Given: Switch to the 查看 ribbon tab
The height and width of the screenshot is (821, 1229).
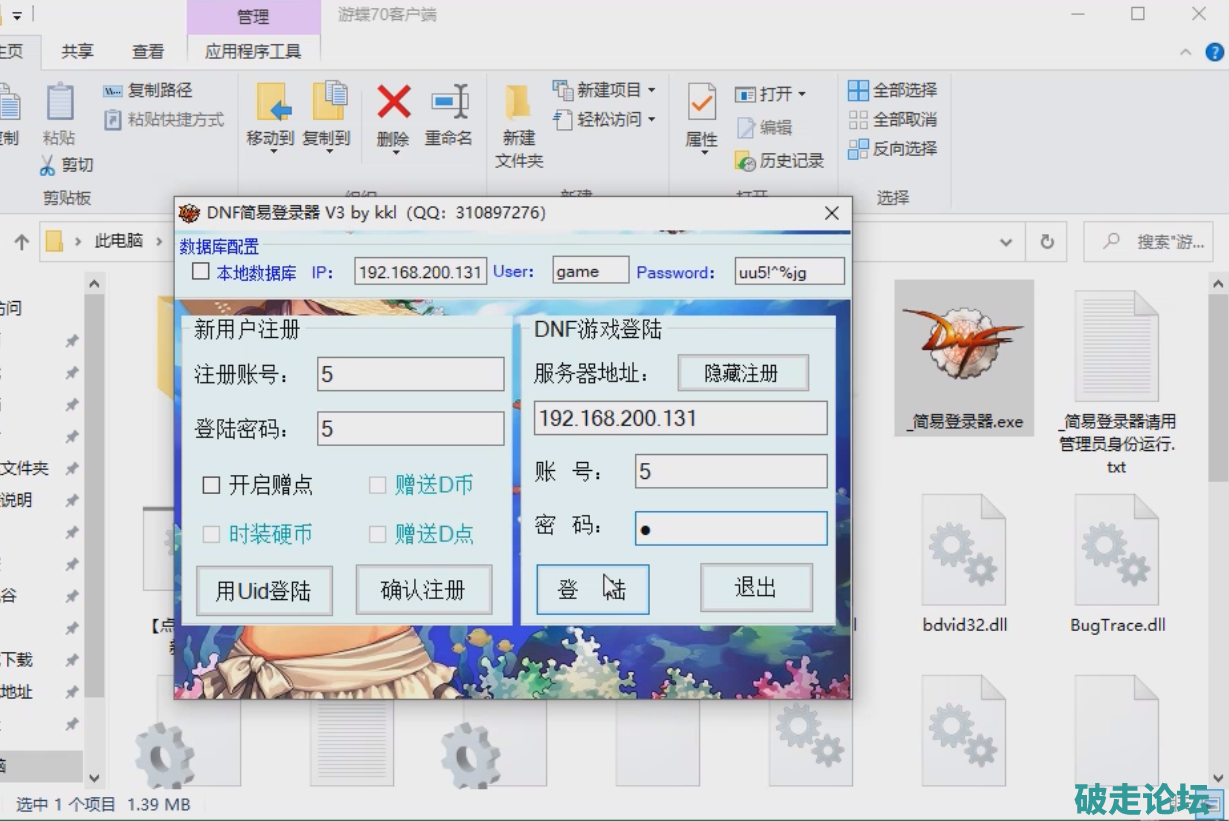Looking at the screenshot, I should pos(148,51).
